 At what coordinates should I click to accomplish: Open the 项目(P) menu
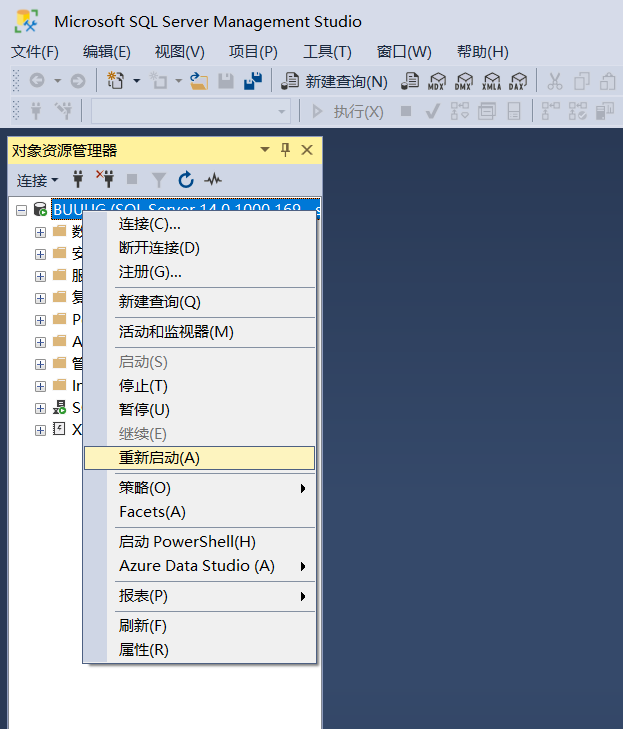click(253, 52)
